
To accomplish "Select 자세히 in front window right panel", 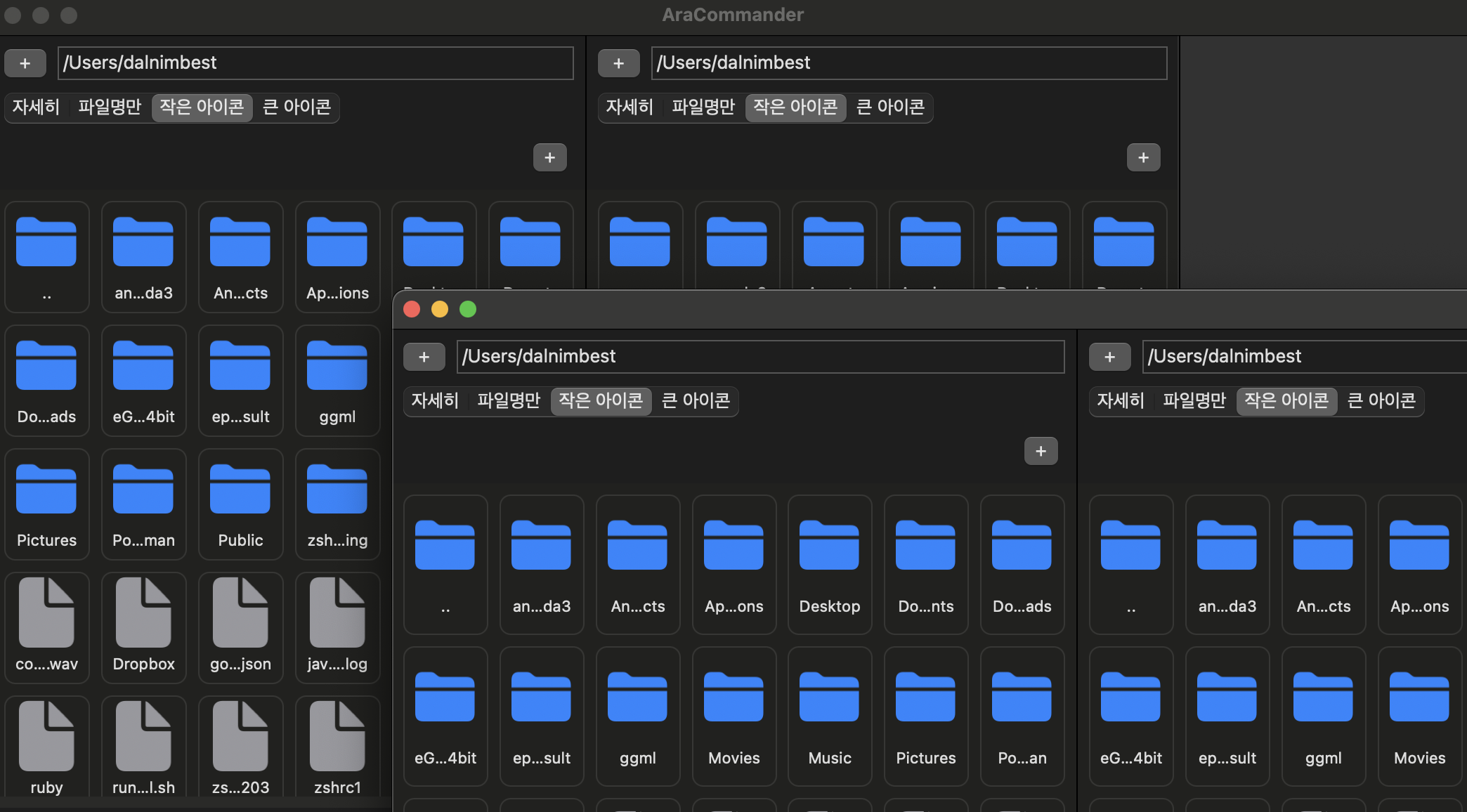I will pos(1121,400).
